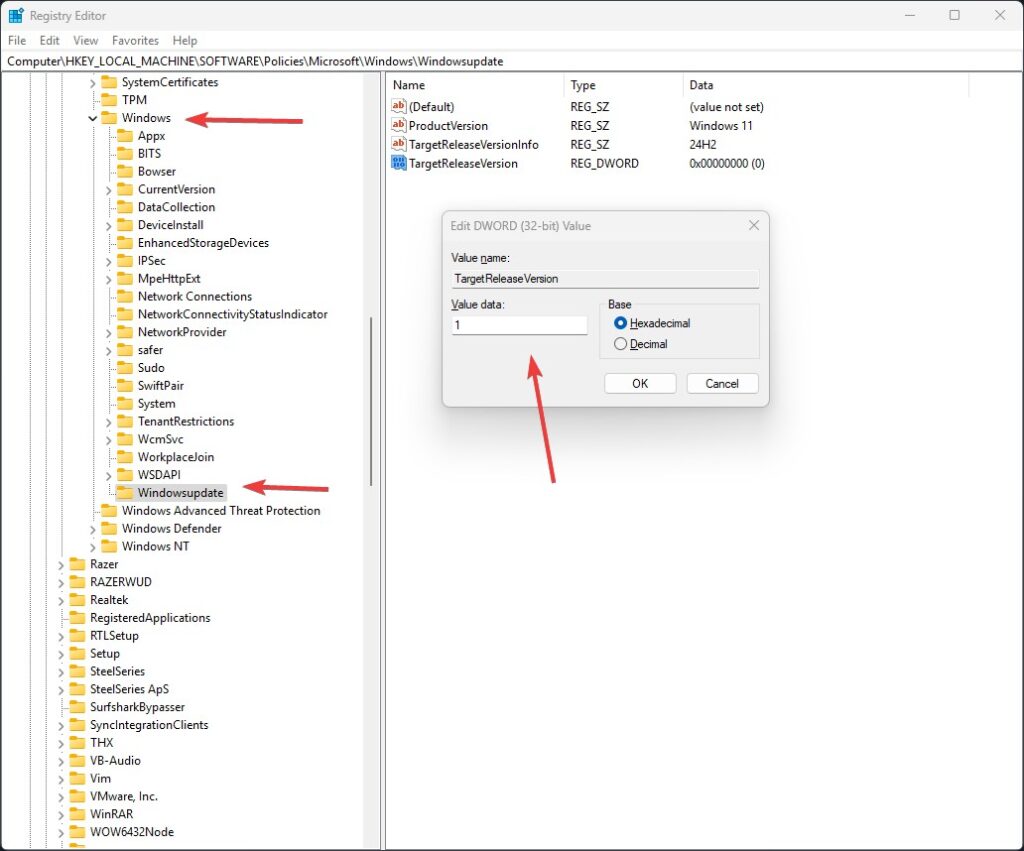This screenshot has width=1024, height=851.
Task: Click the Data column header
Action: [825, 85]
